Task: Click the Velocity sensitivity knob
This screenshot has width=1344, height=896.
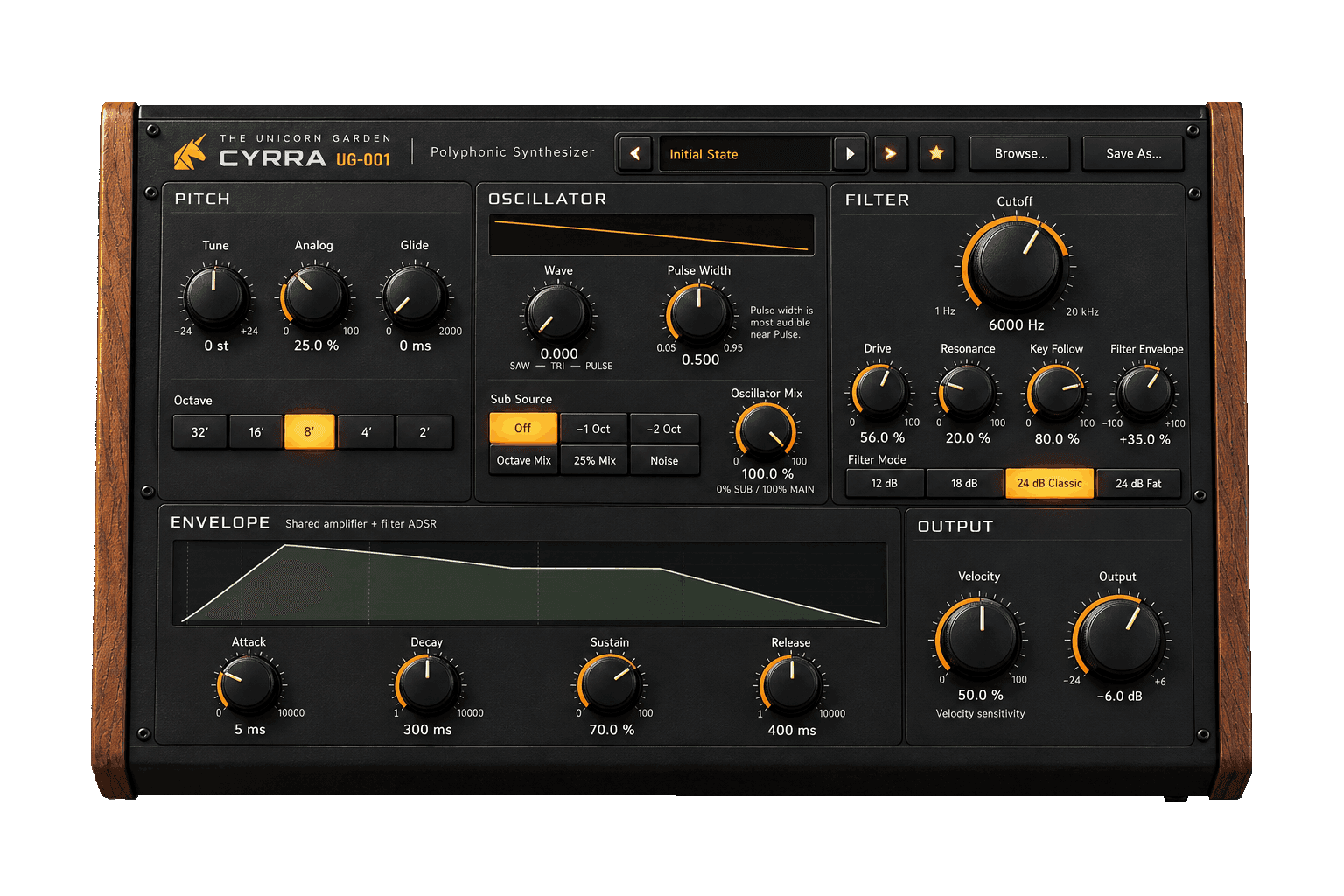Action: coord(981,638)
